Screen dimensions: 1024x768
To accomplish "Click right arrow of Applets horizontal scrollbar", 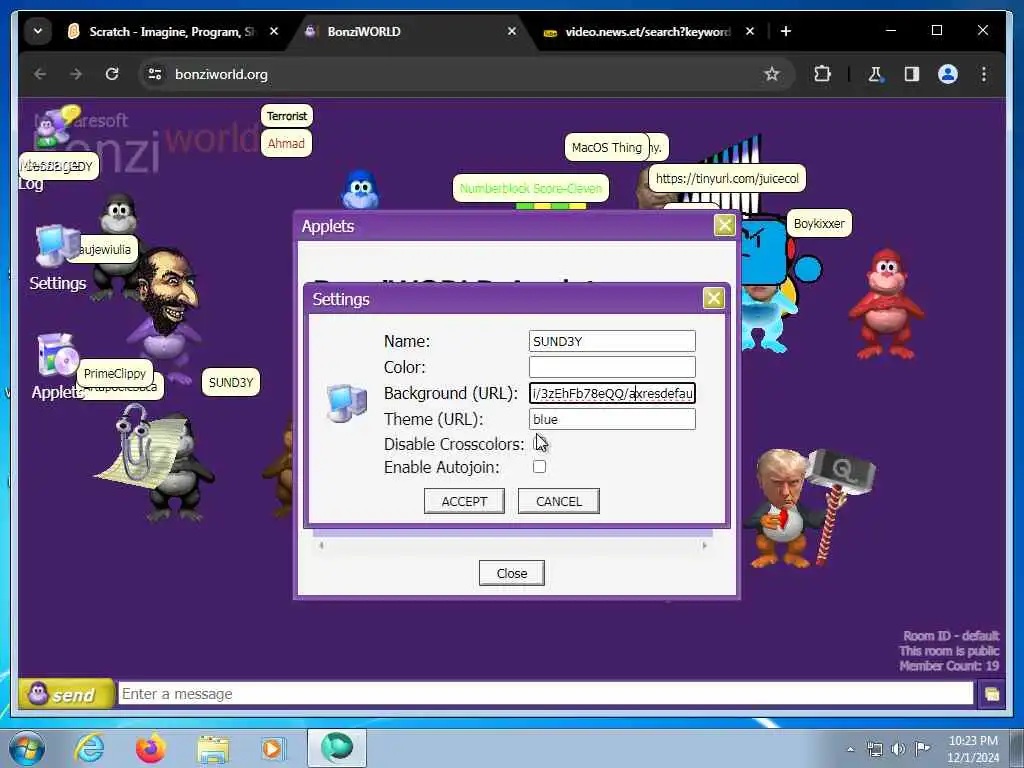I will point(704,545).
